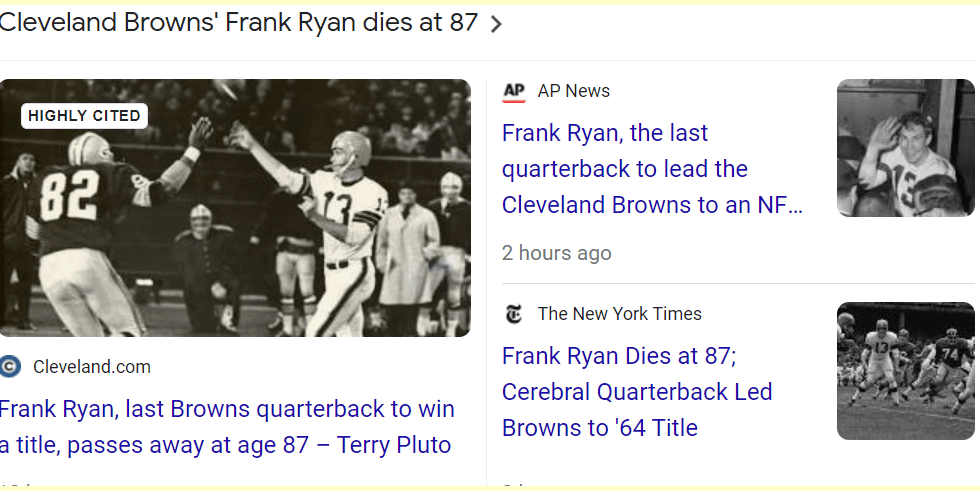Open "Frank Ryan, last Browns quarterback to win" article
The image size is (980, 491).
[x=226, y=409]
